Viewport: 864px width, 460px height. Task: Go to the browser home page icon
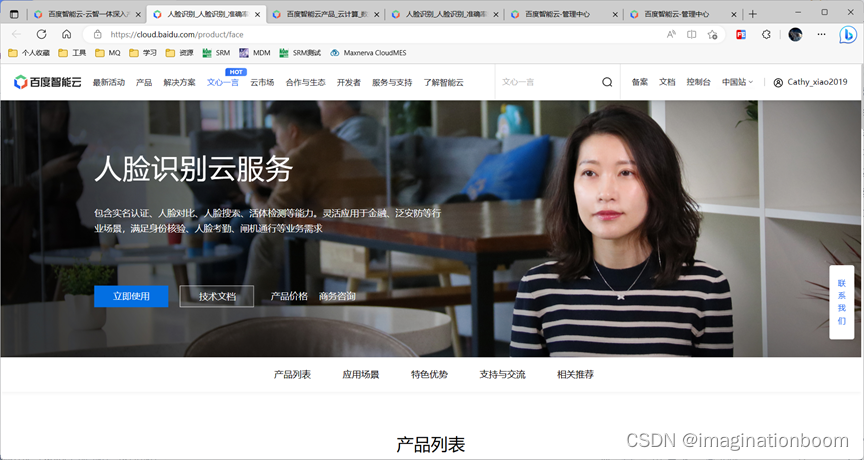[67, 34]
